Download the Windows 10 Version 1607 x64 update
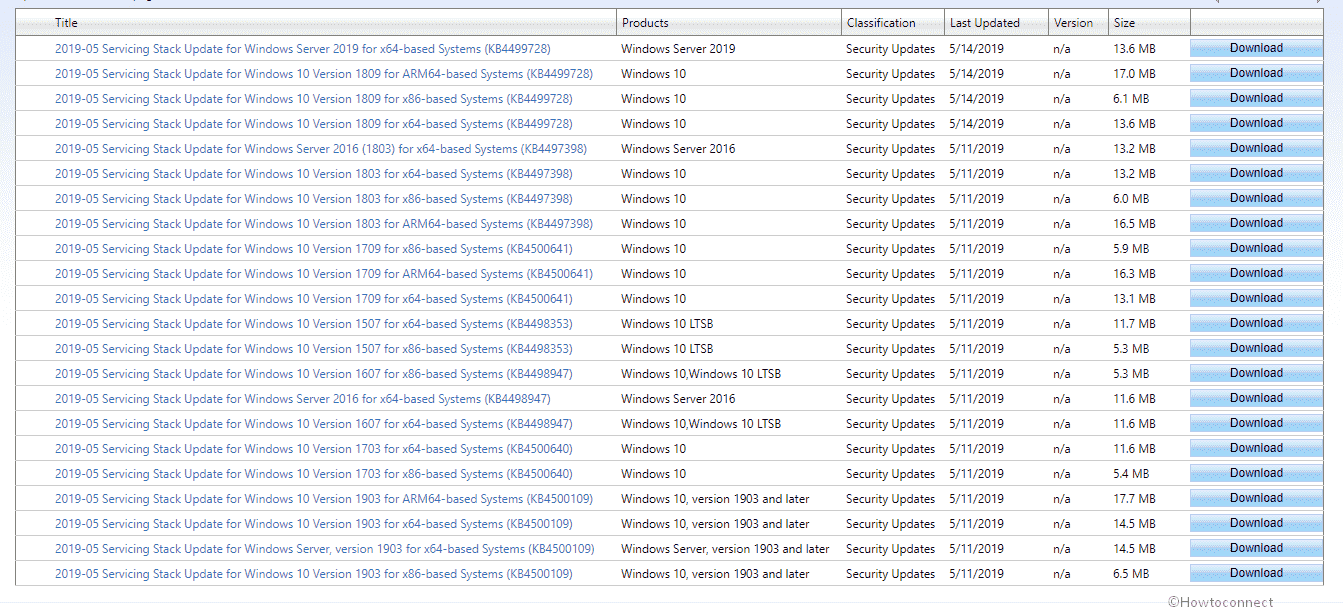Screen dimensions: 1343x611 1256,423
